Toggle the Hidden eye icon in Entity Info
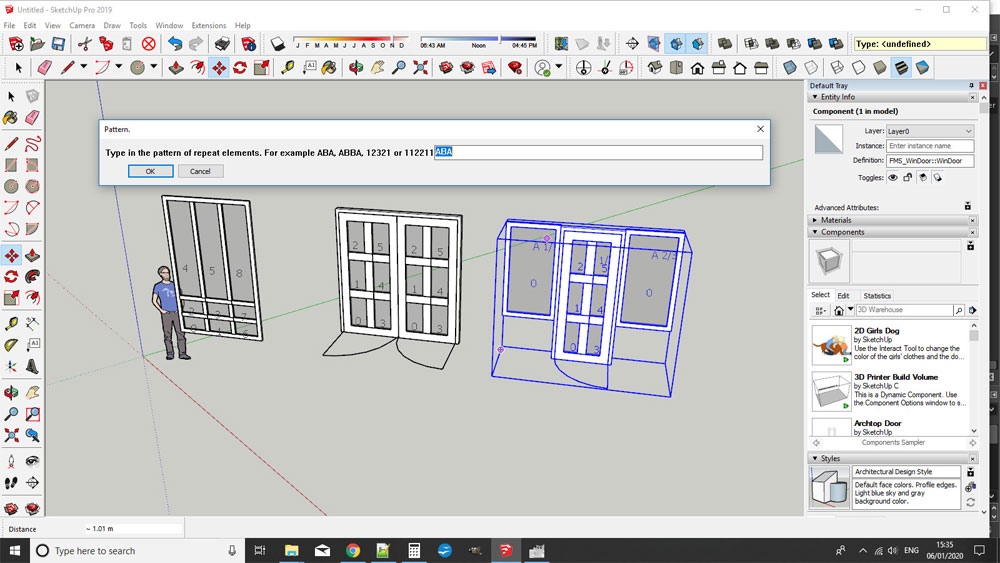The width and height of the screenshot is (1000, 563). pyautogui.click(x=892, y=177)
